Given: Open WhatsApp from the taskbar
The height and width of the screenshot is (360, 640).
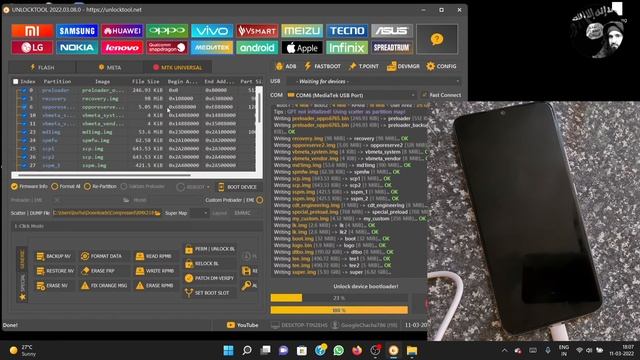Looking at the screenshot, I should tap(338, 350).
